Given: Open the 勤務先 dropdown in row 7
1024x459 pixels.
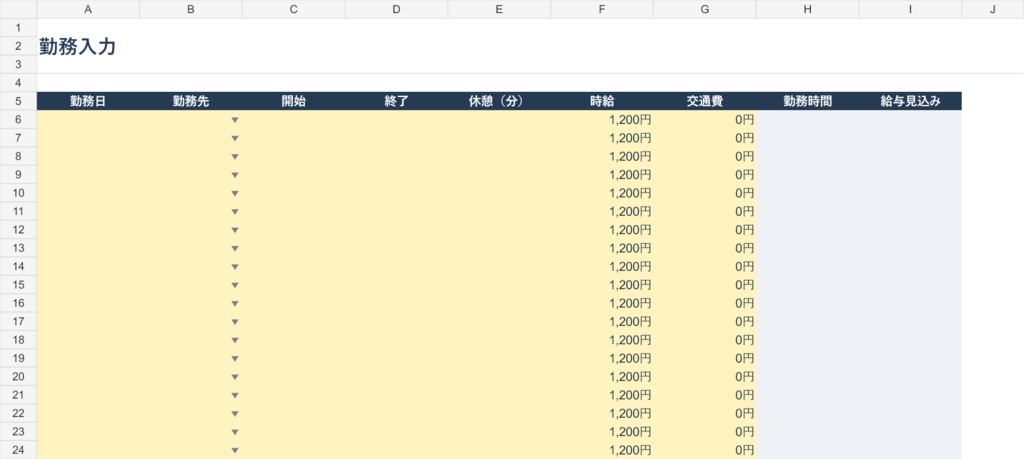Looking at the screenshot, I should coord(235,138).
